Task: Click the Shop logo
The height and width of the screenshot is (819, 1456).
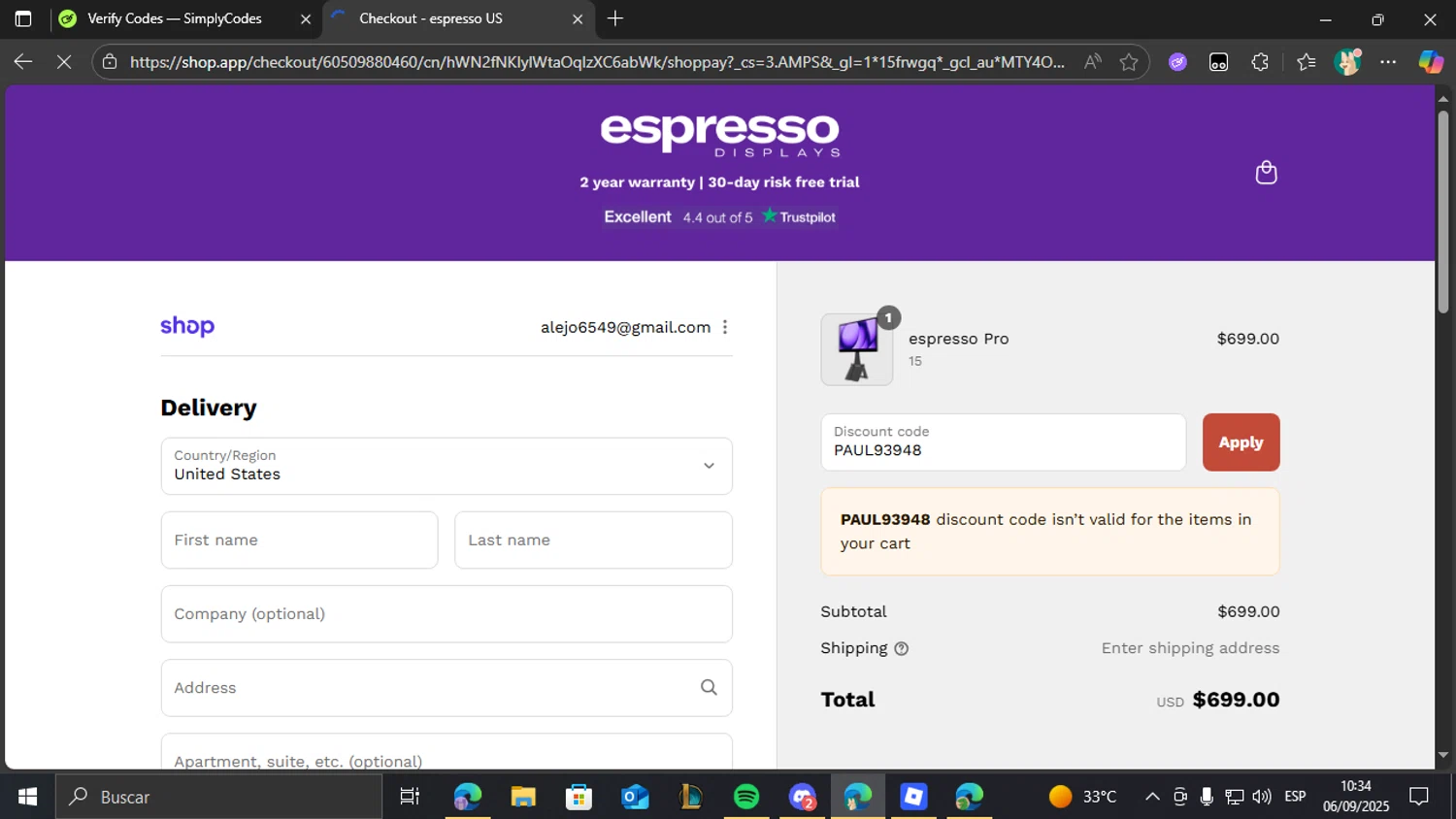Action: click(x=187, y=326)
